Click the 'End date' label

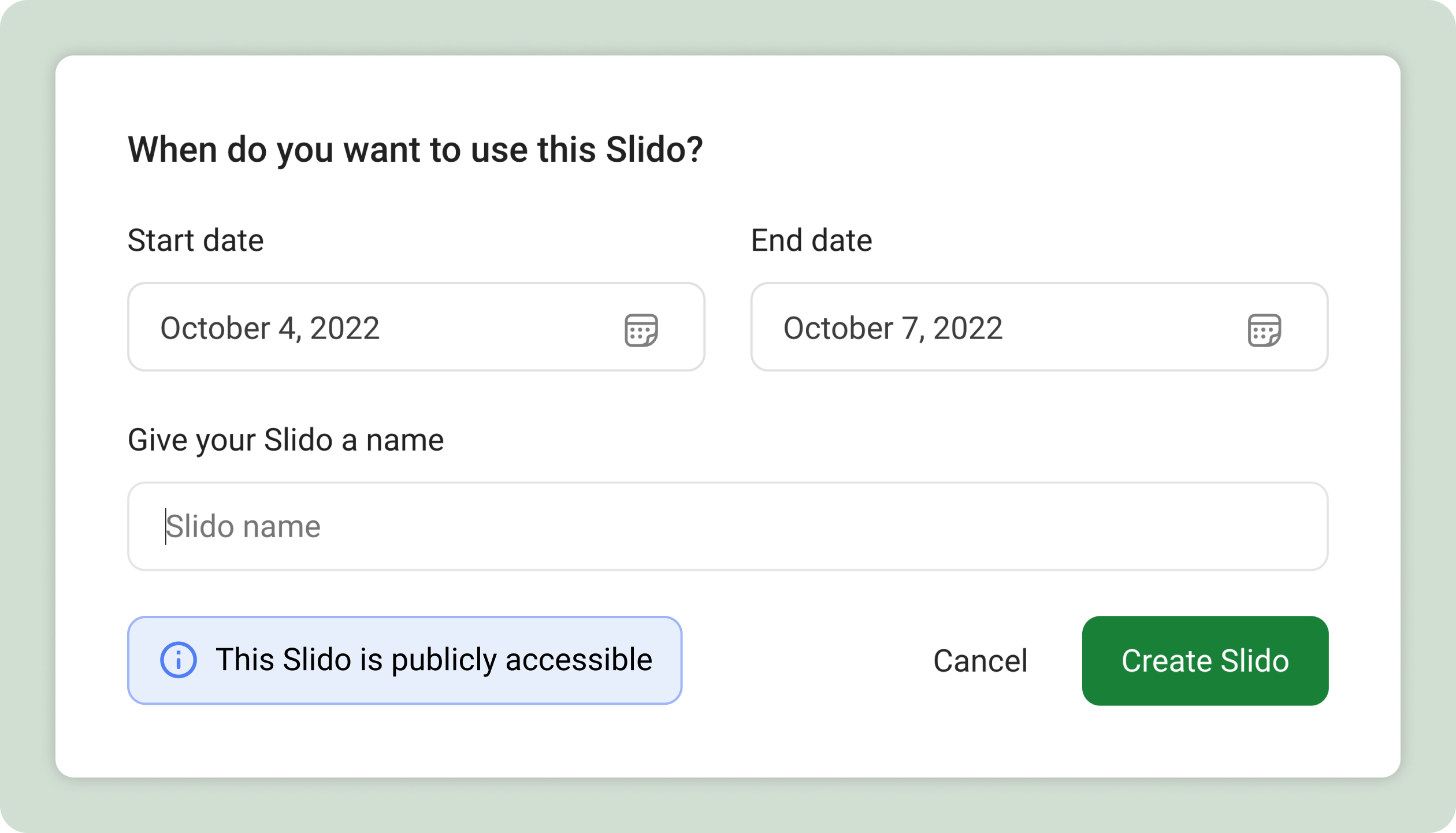(811, 240)
